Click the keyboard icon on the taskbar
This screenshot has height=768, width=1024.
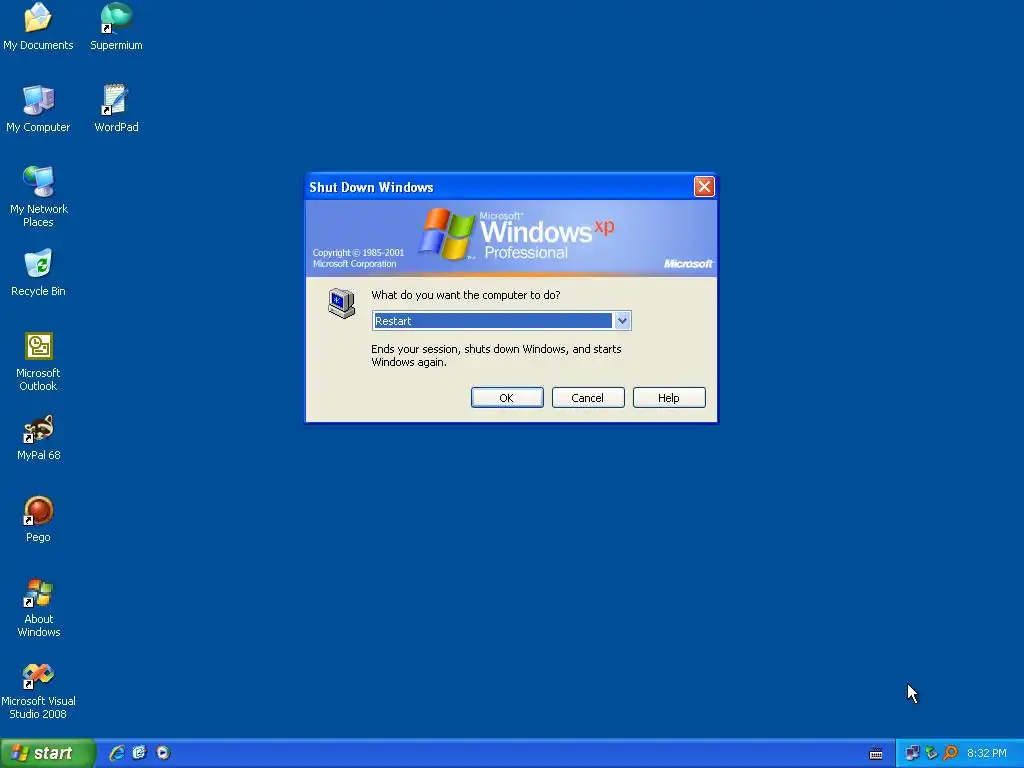coord(876,754)
